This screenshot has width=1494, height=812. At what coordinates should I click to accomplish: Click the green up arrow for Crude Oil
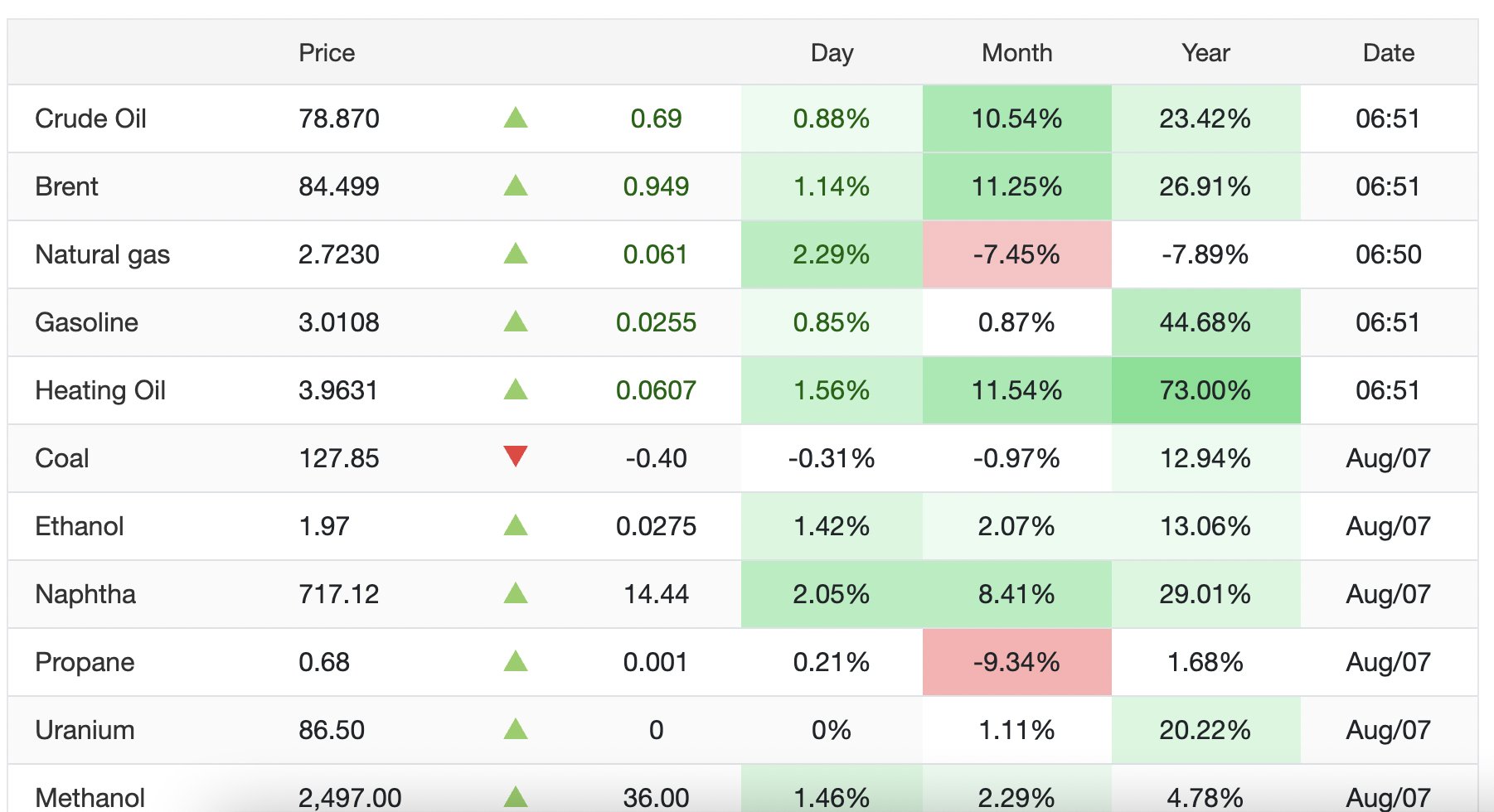tap(516, 118)
